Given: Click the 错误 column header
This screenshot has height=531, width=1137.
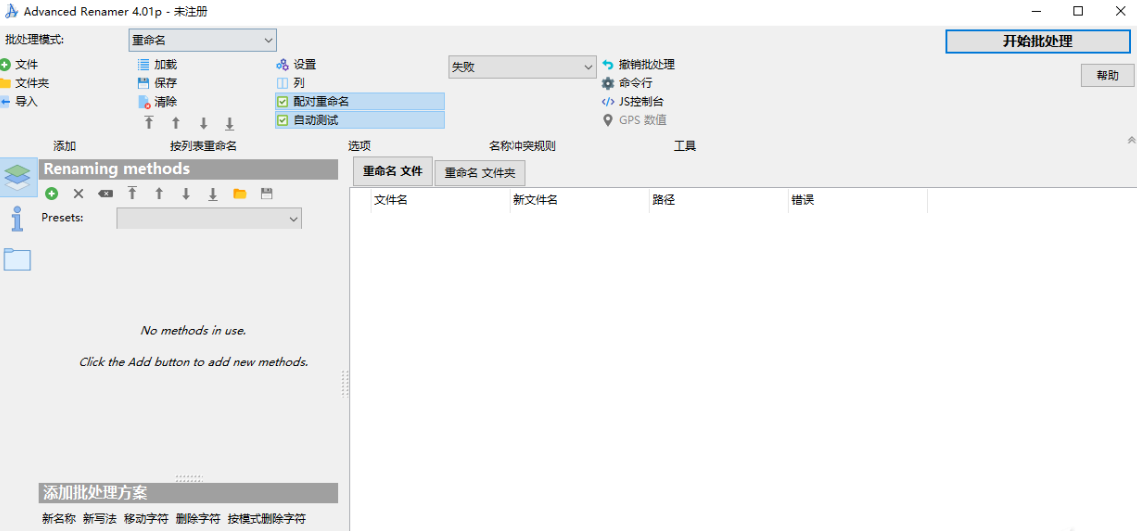Looking at the screenshot, I should (858, 200).
